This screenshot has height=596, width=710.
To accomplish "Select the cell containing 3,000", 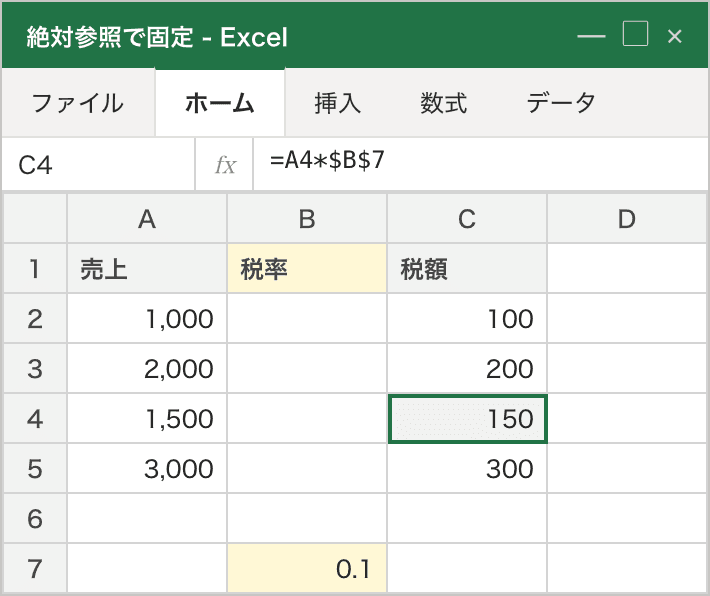I will (x=147, y=468).
